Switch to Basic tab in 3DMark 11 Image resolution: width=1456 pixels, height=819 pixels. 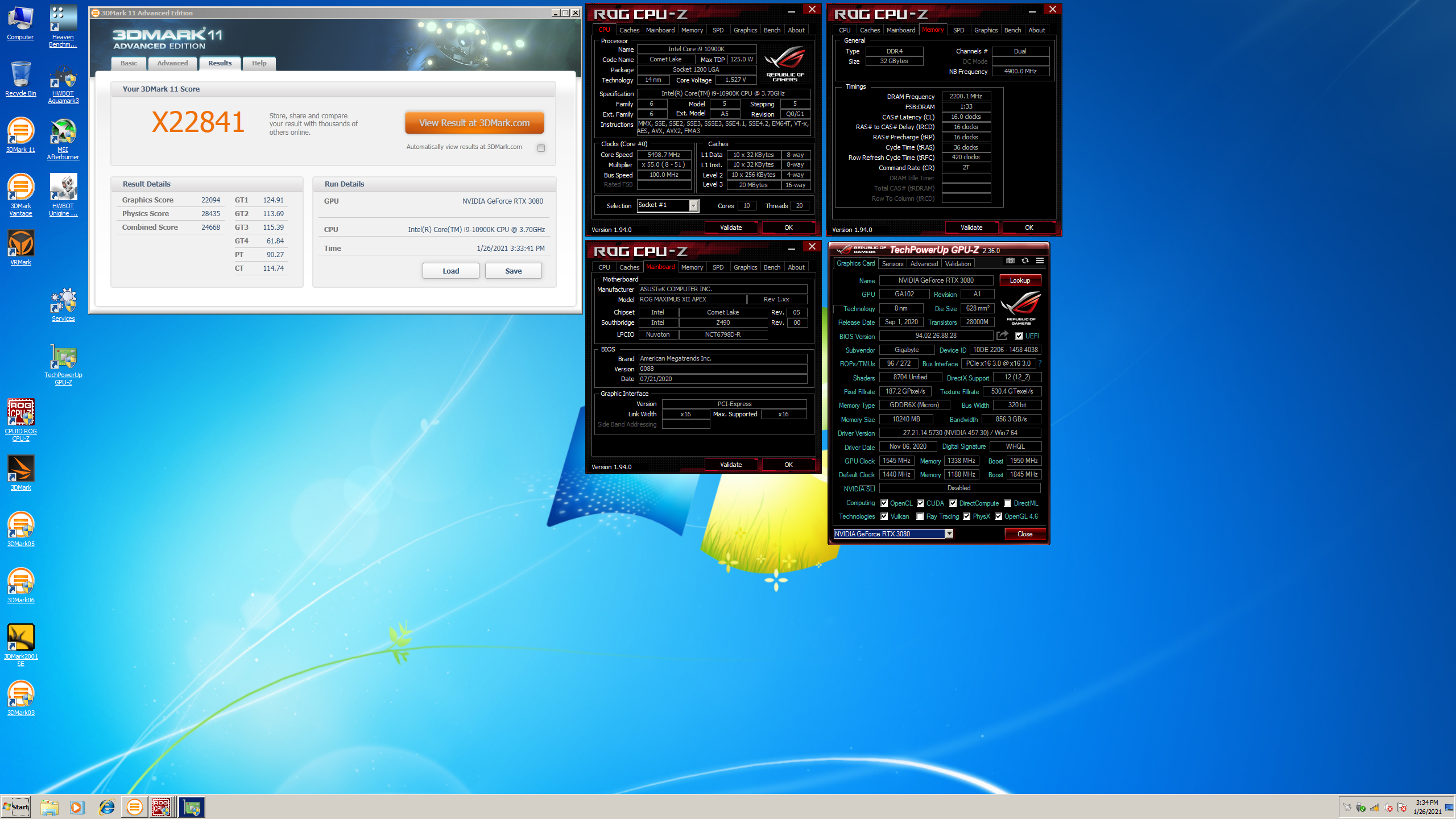[129, 63]
